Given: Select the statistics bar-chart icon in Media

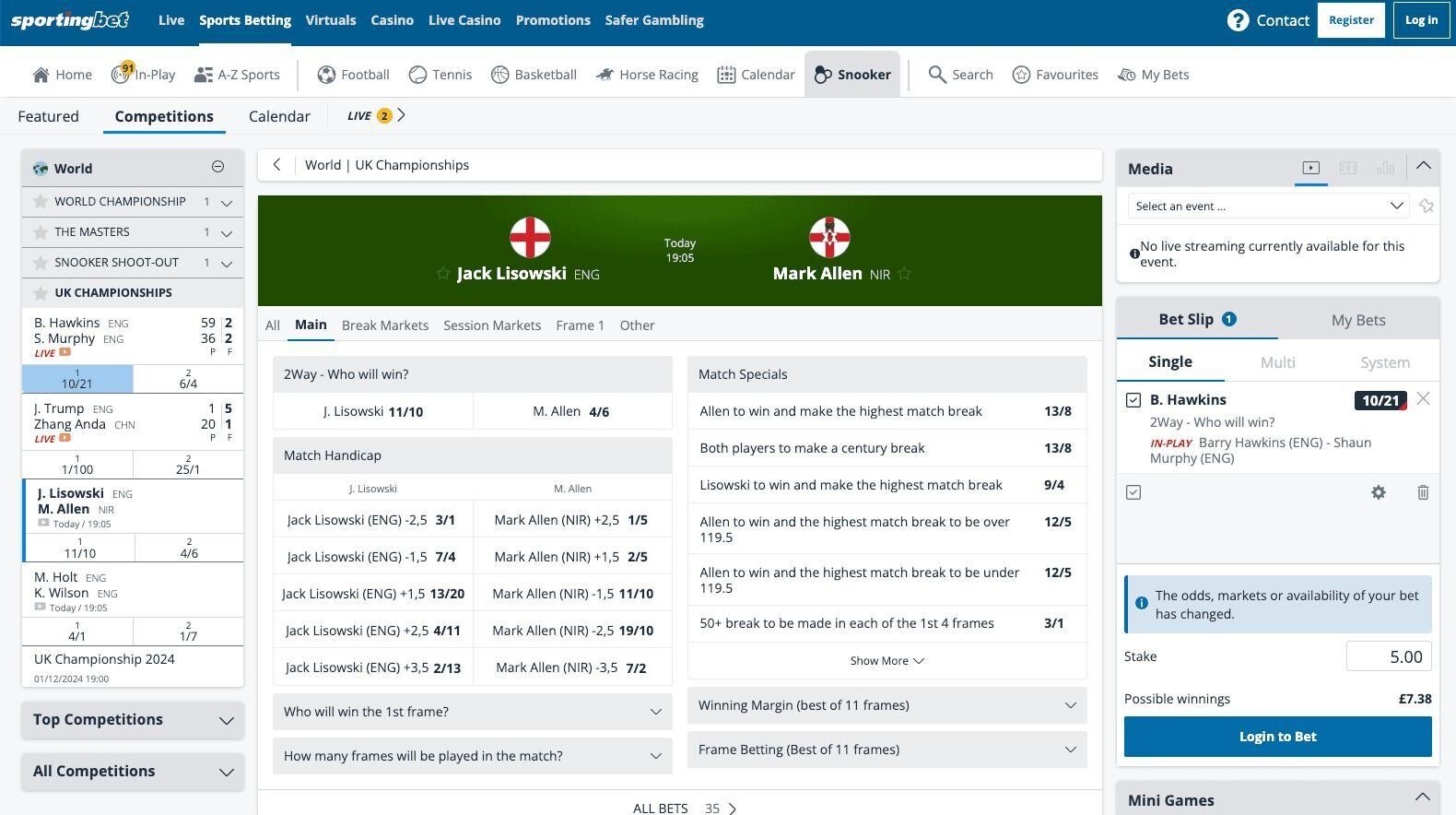Looking at the screenshot, I should (x=1385, y=168).
